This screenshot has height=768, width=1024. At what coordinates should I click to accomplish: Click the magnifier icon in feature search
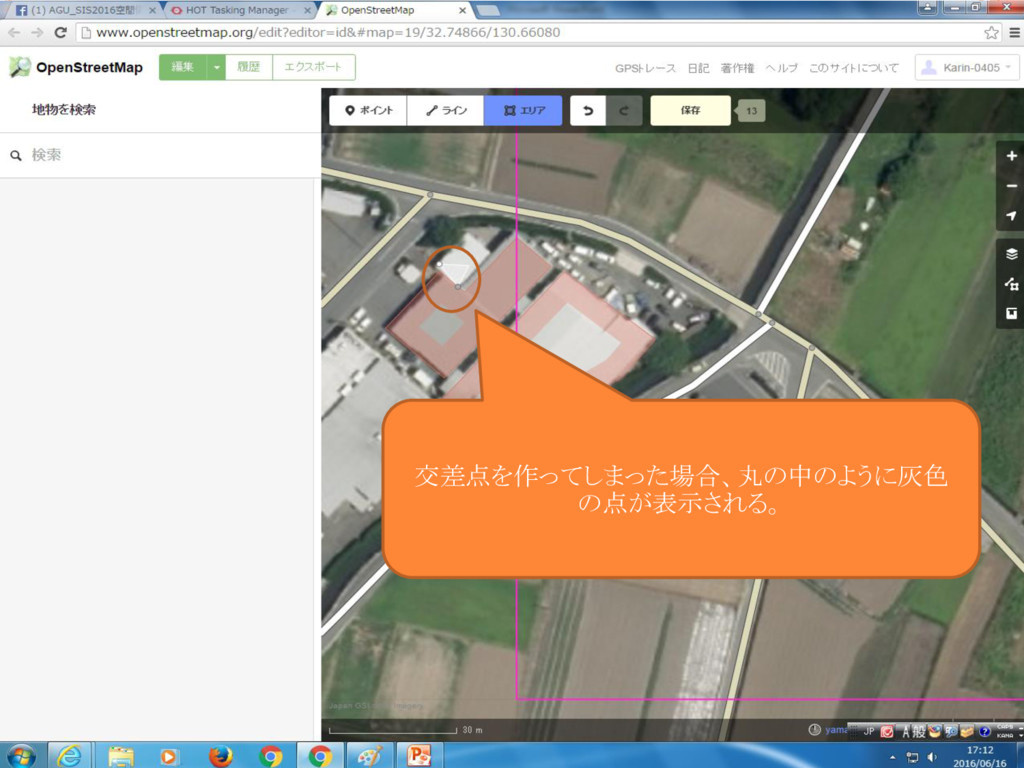click(16, 155)
